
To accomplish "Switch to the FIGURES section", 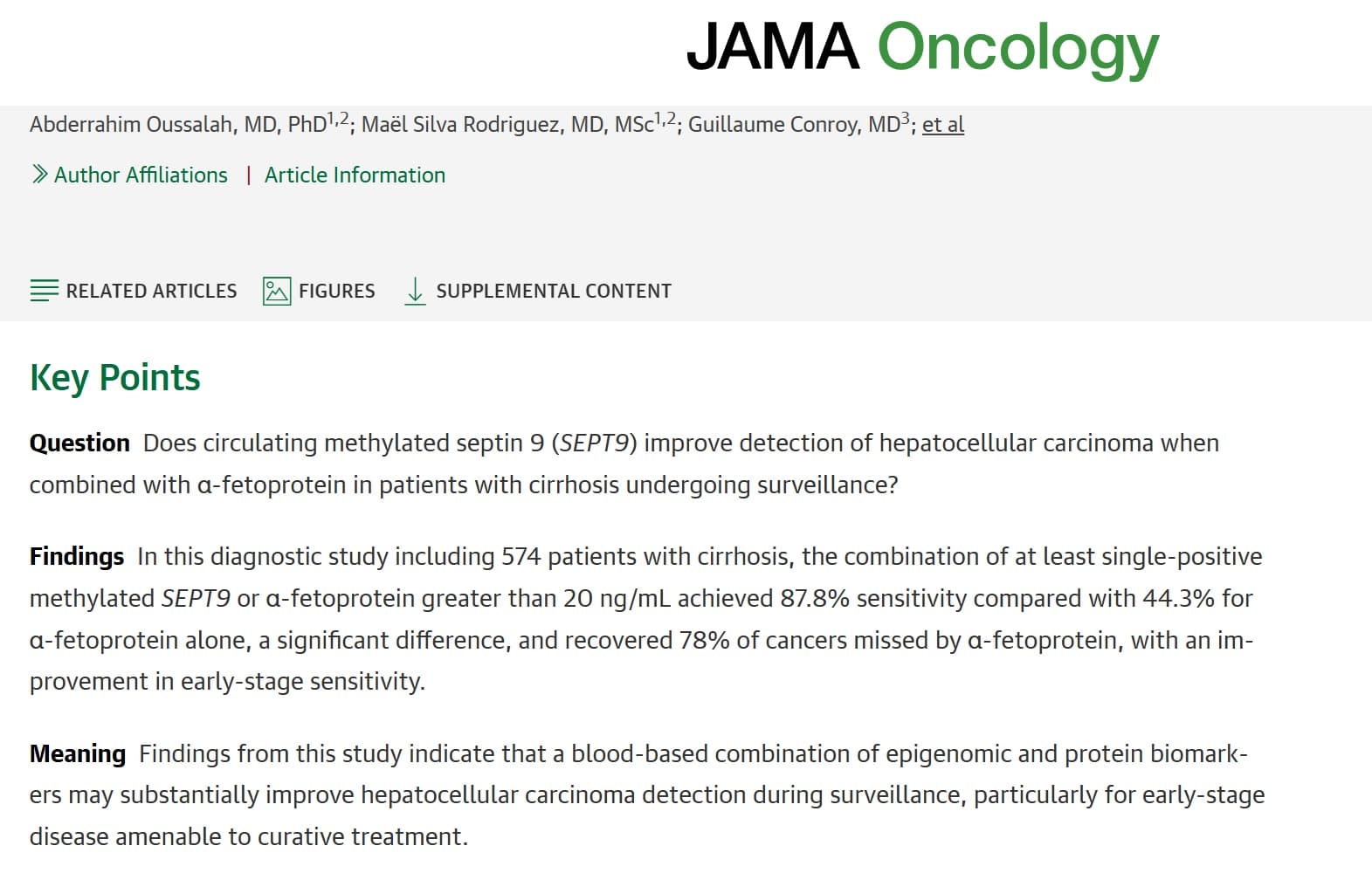I will tap(337, 291).
